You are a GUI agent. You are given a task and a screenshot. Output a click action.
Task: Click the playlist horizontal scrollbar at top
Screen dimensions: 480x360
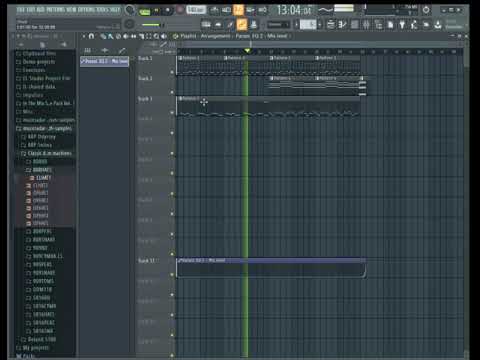click(320, 44)
